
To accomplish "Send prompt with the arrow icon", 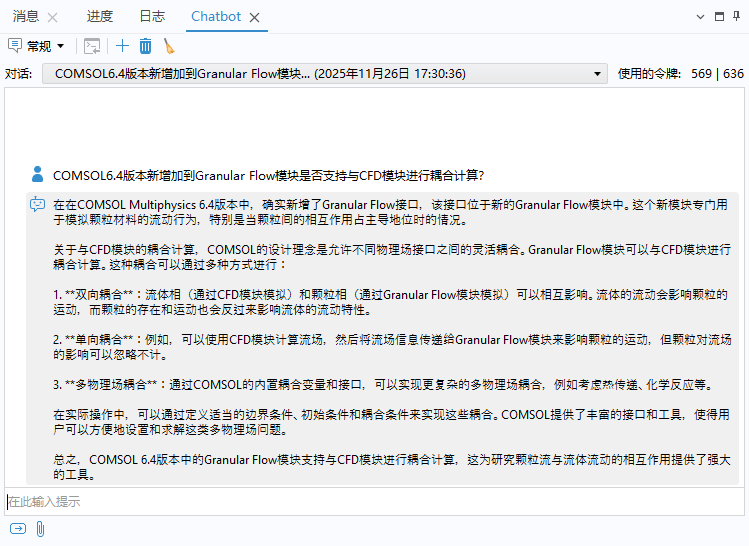I will (18, 528).
